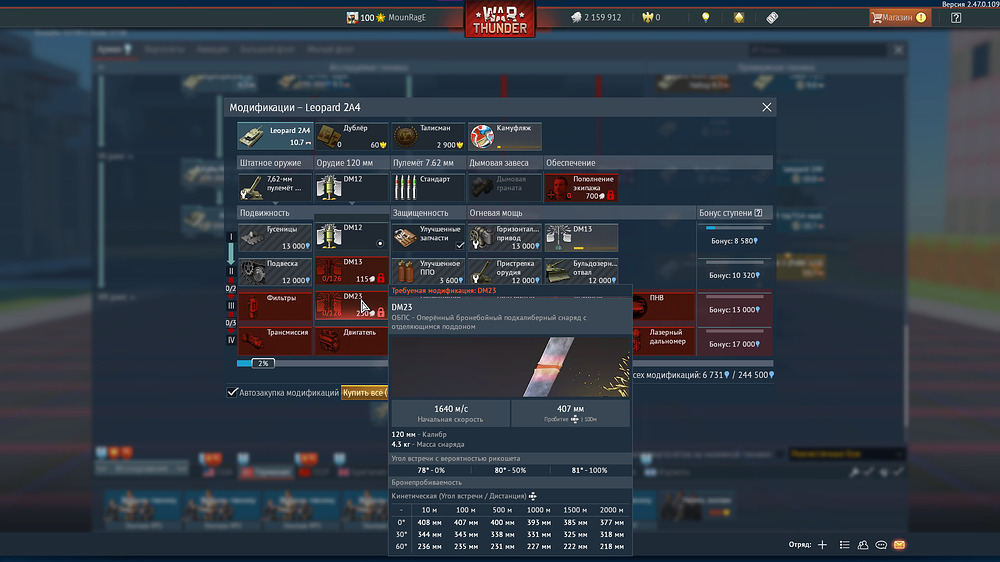Select the Фильтры modification
This screenshot has height=562, width=1000.
pos(275,306)
